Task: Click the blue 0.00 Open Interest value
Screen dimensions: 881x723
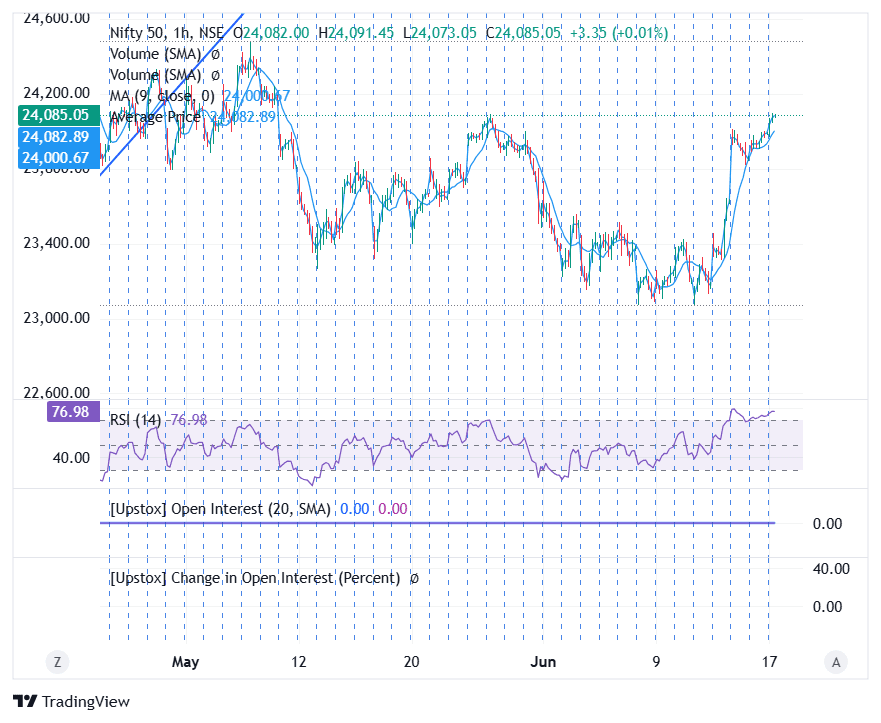Action: point(355,509)
